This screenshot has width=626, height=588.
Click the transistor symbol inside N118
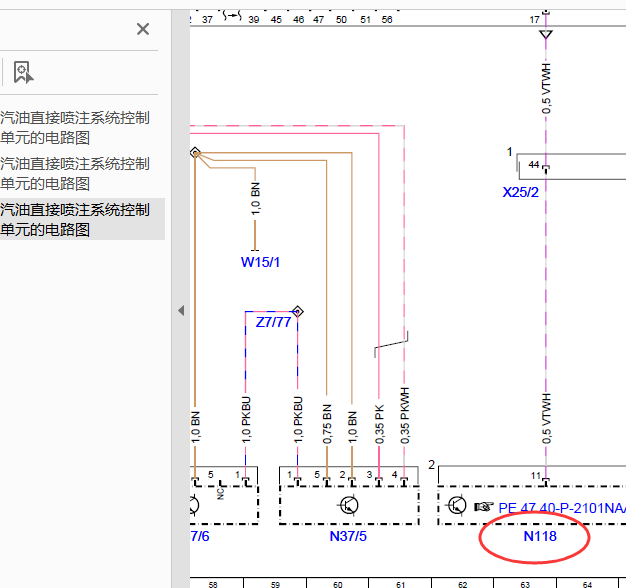point(456,505)
